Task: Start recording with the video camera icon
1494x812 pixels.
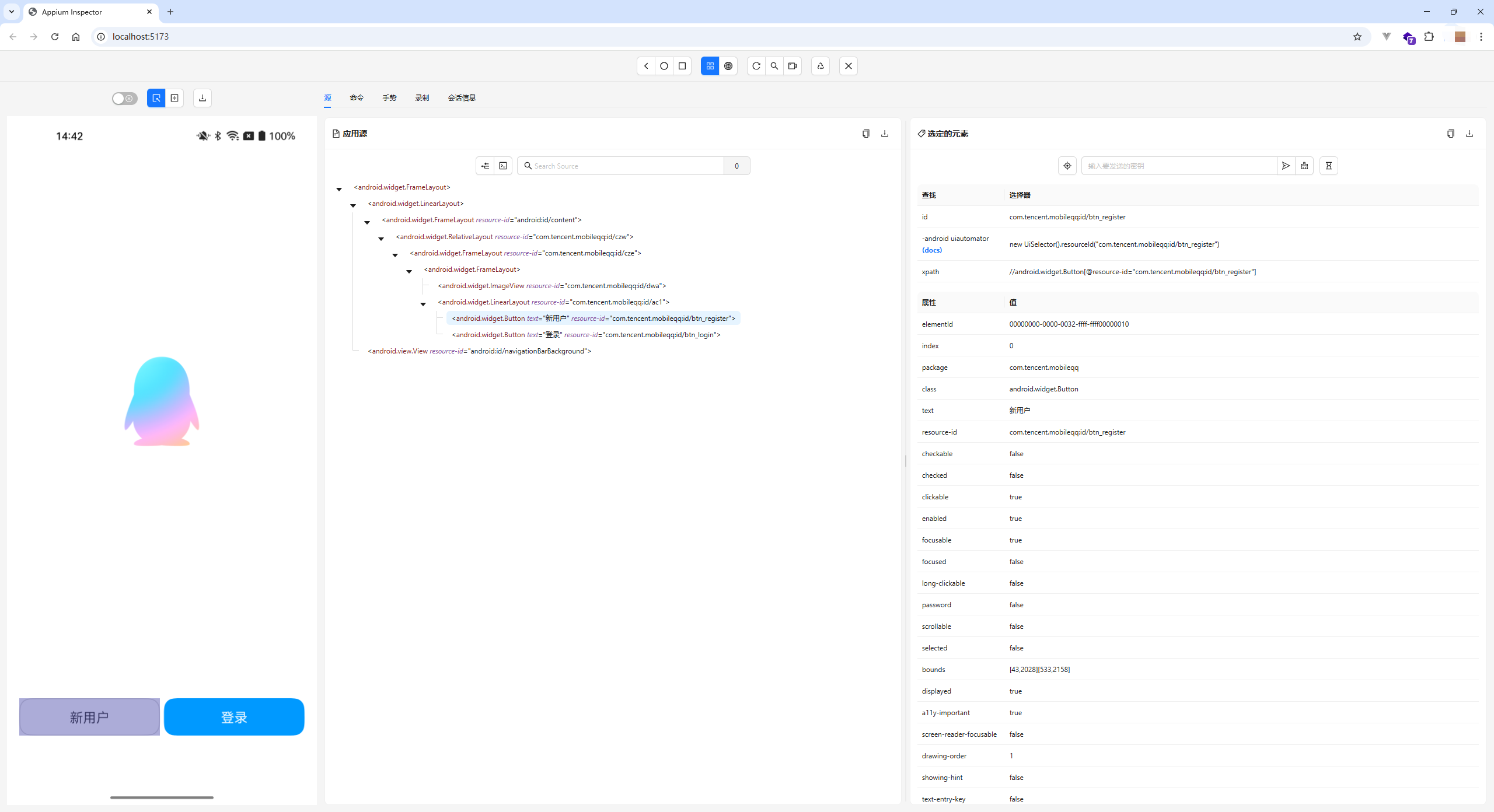Action: coord(792,66)
